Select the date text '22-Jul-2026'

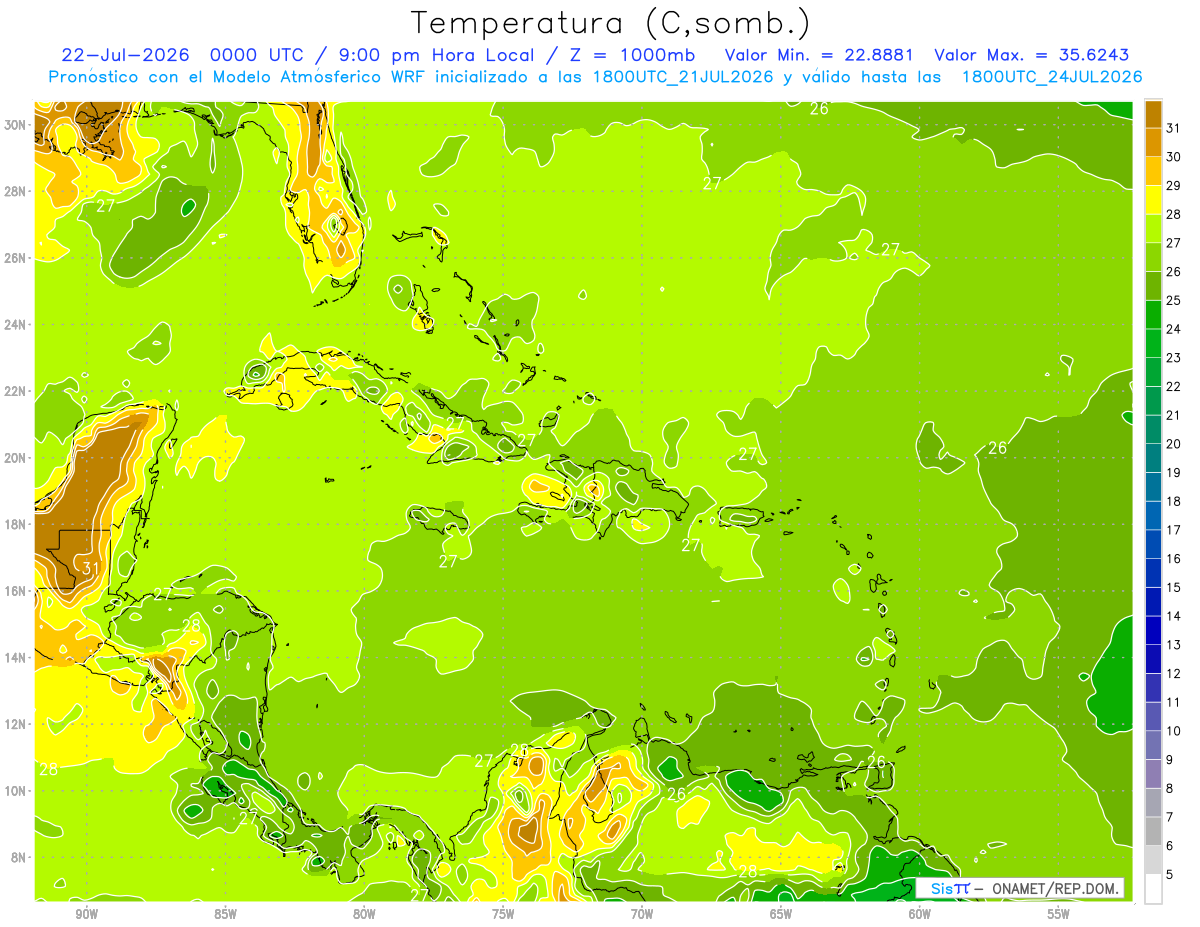[126, 55]
